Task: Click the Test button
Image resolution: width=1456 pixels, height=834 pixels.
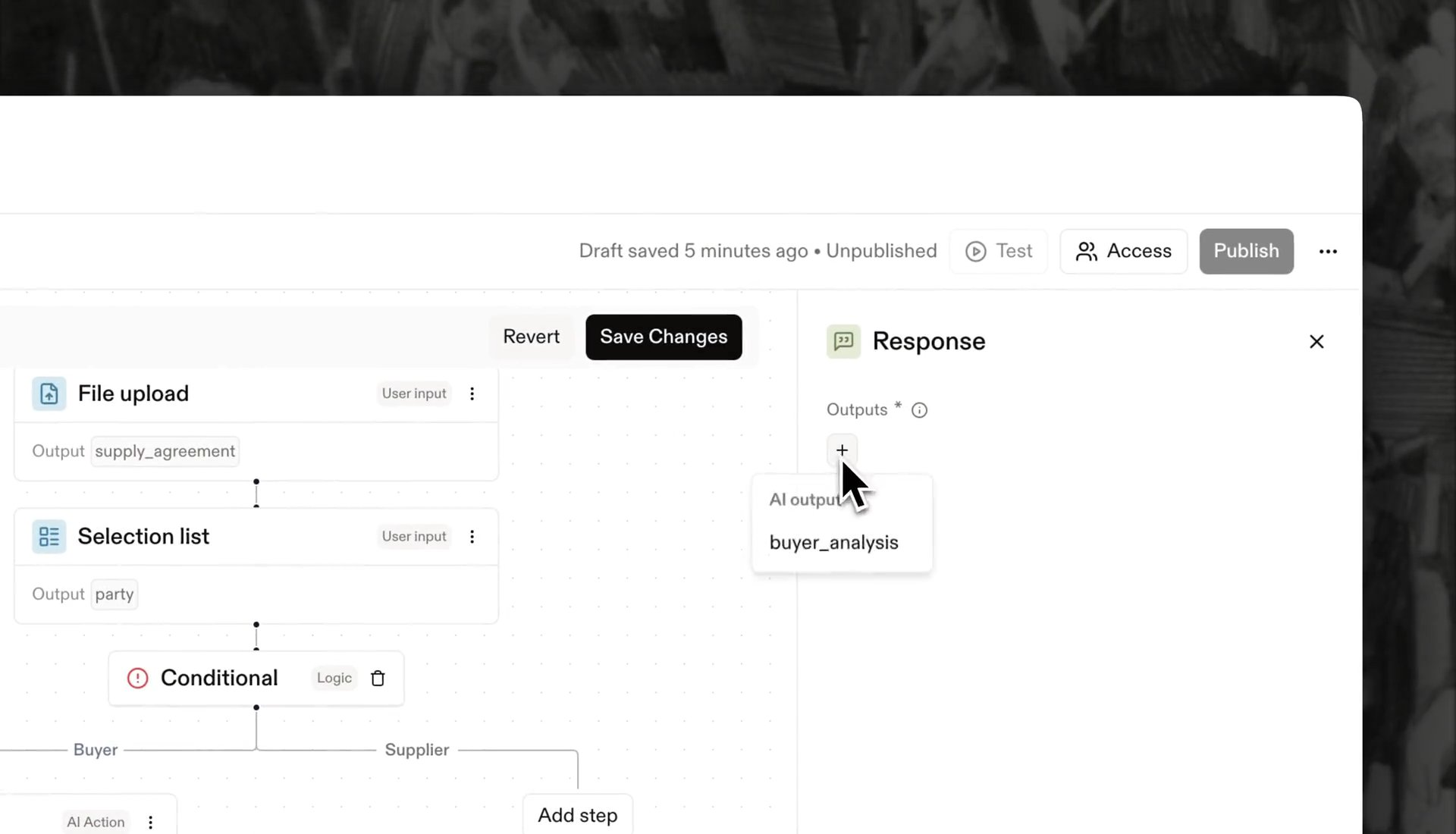Action: tap(999, 251)
